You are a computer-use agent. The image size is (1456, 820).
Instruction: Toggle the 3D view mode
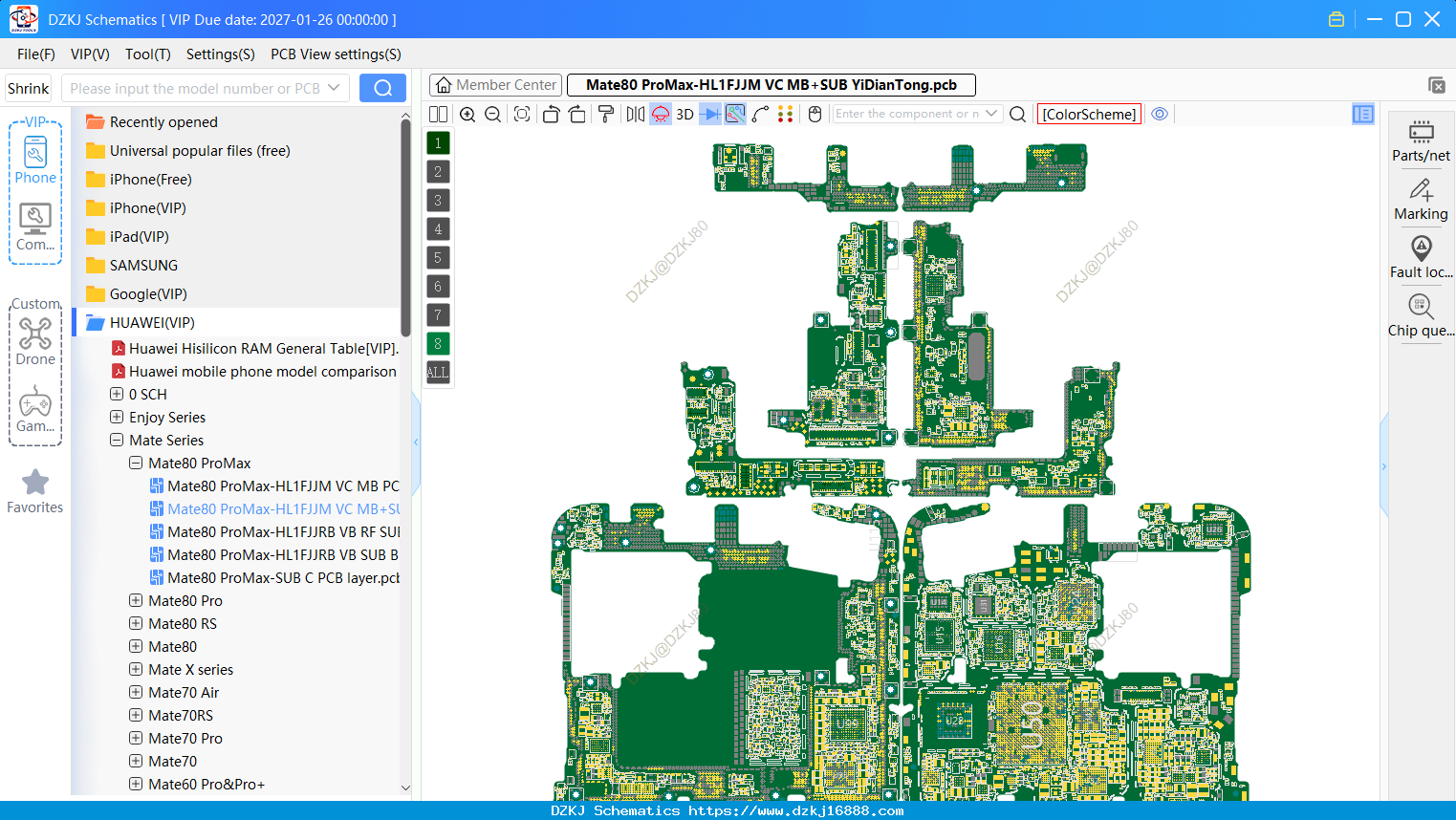(685, 114)
